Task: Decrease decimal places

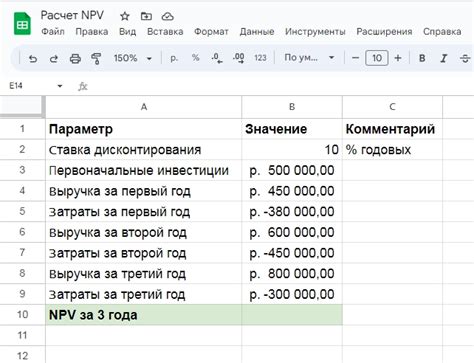Action: [217, 58]
